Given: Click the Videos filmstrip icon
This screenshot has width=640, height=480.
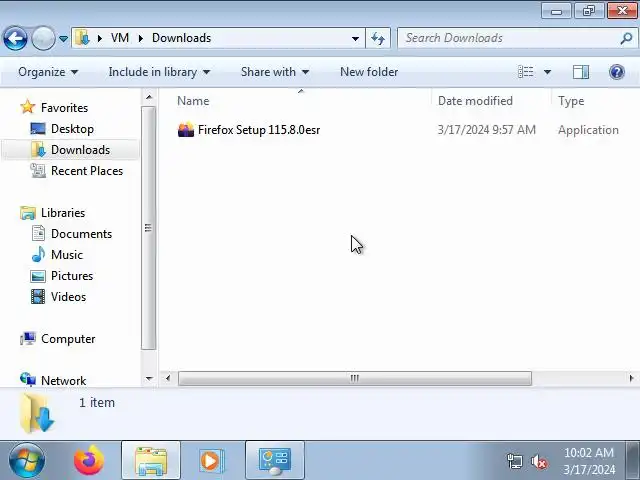Looking at the screenshot, I should (38, 297).
